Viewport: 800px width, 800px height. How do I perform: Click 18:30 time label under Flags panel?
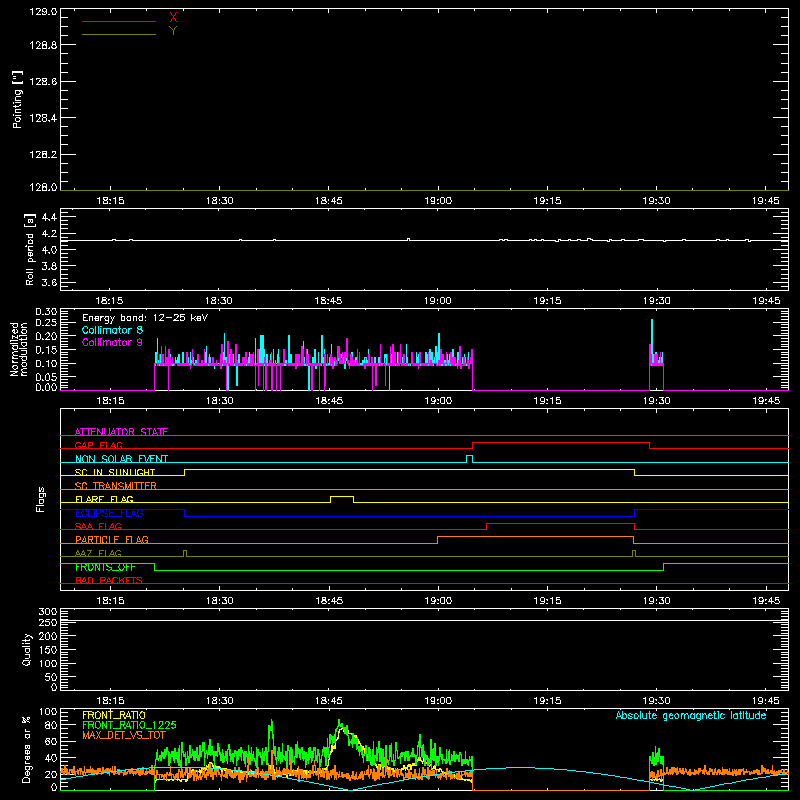219,601
